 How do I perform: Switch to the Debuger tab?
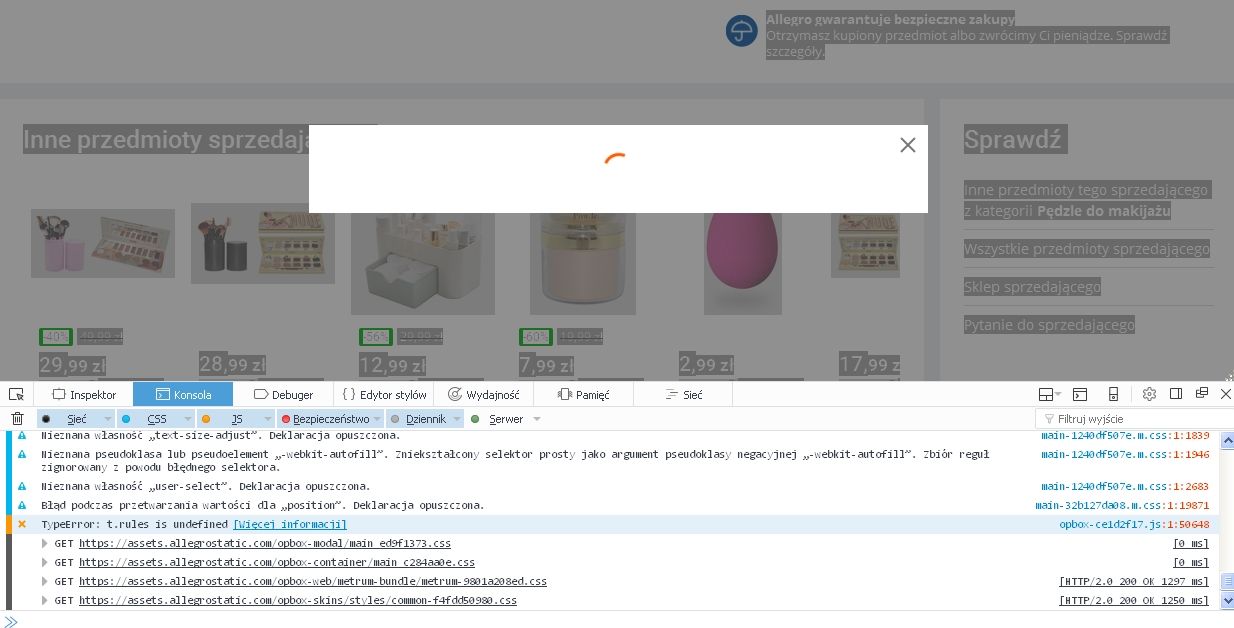(283, 394)
